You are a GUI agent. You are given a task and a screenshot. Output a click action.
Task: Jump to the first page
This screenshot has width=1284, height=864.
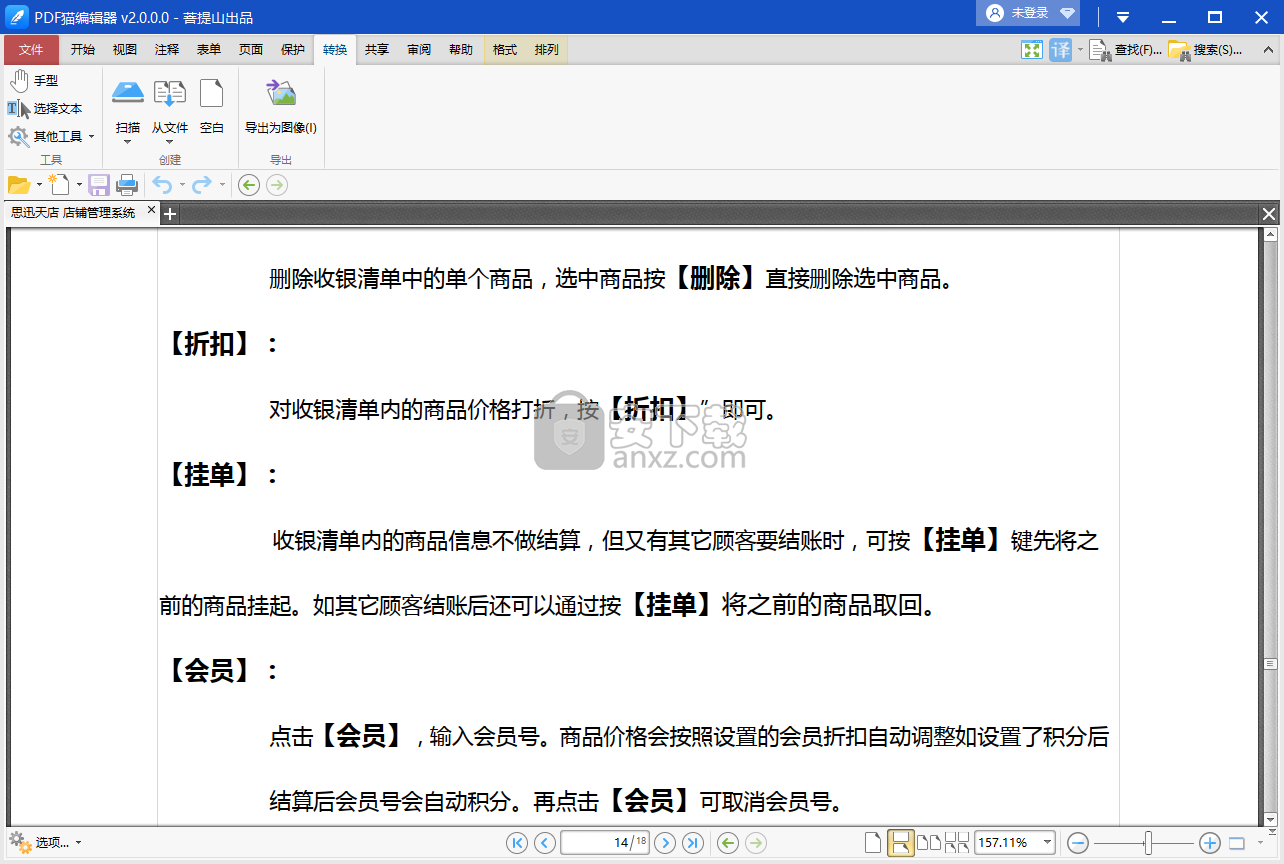pyautogui.click(x=517, y=843)
